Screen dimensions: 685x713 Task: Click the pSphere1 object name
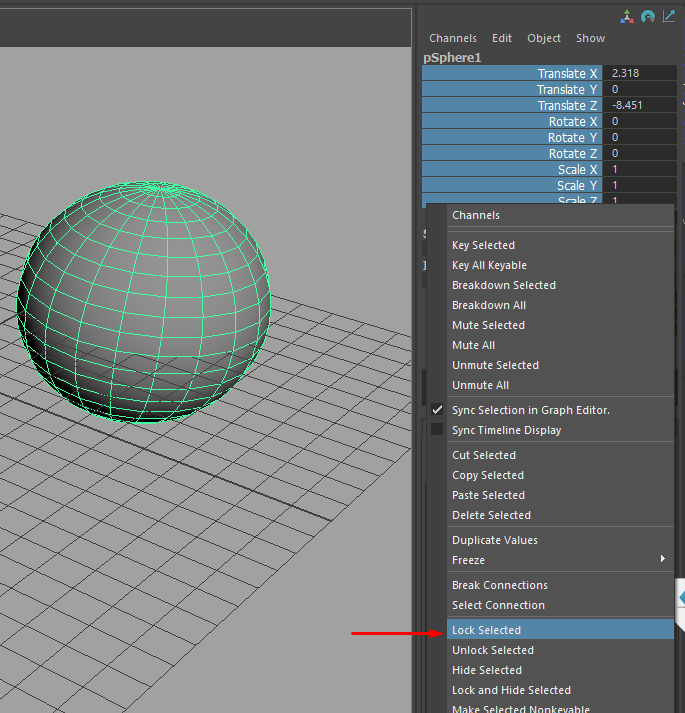452,58
